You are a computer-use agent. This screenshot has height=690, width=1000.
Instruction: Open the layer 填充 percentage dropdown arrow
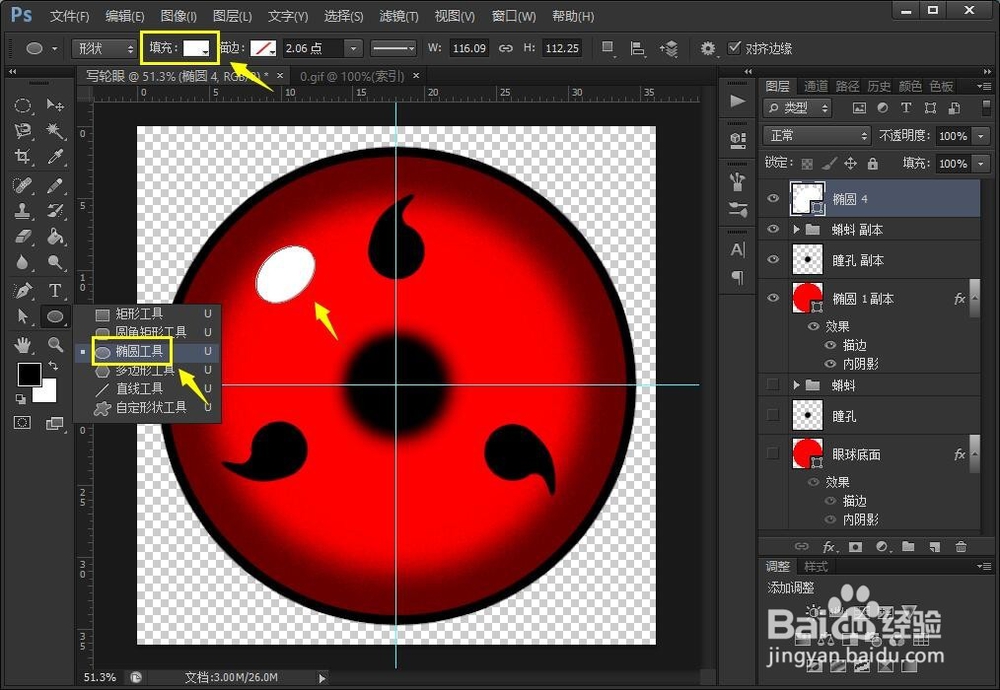(981, 164)
